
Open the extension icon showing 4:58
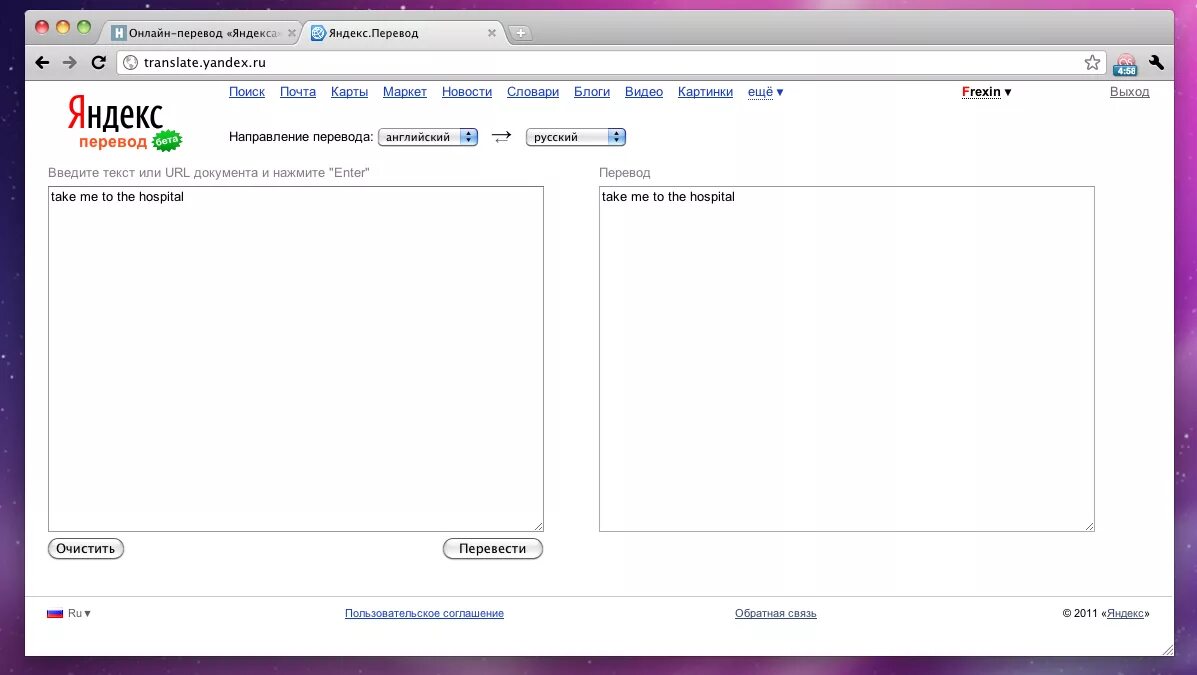click(x=1125, y=65)
